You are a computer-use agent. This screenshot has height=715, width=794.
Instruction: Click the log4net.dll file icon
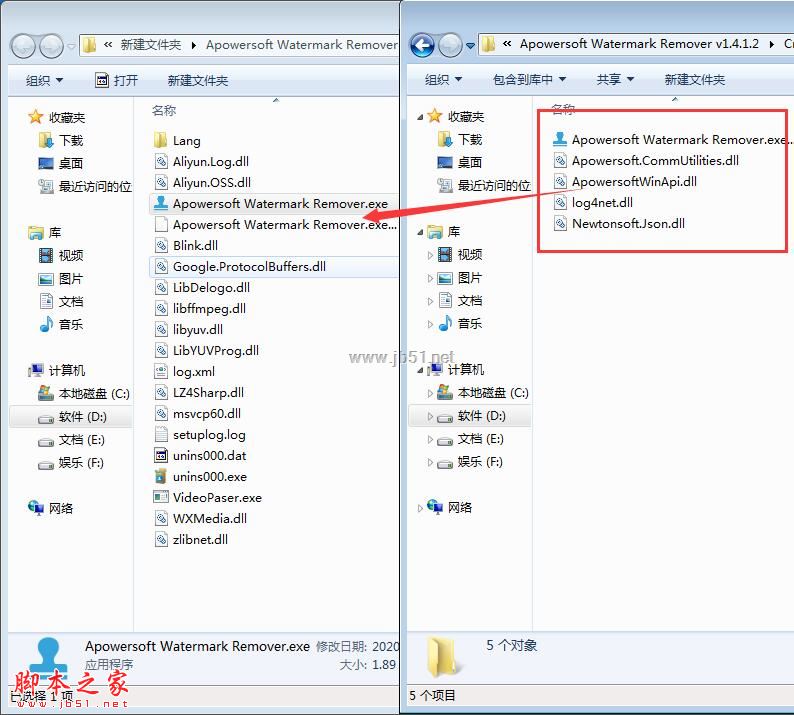(560, 202)
